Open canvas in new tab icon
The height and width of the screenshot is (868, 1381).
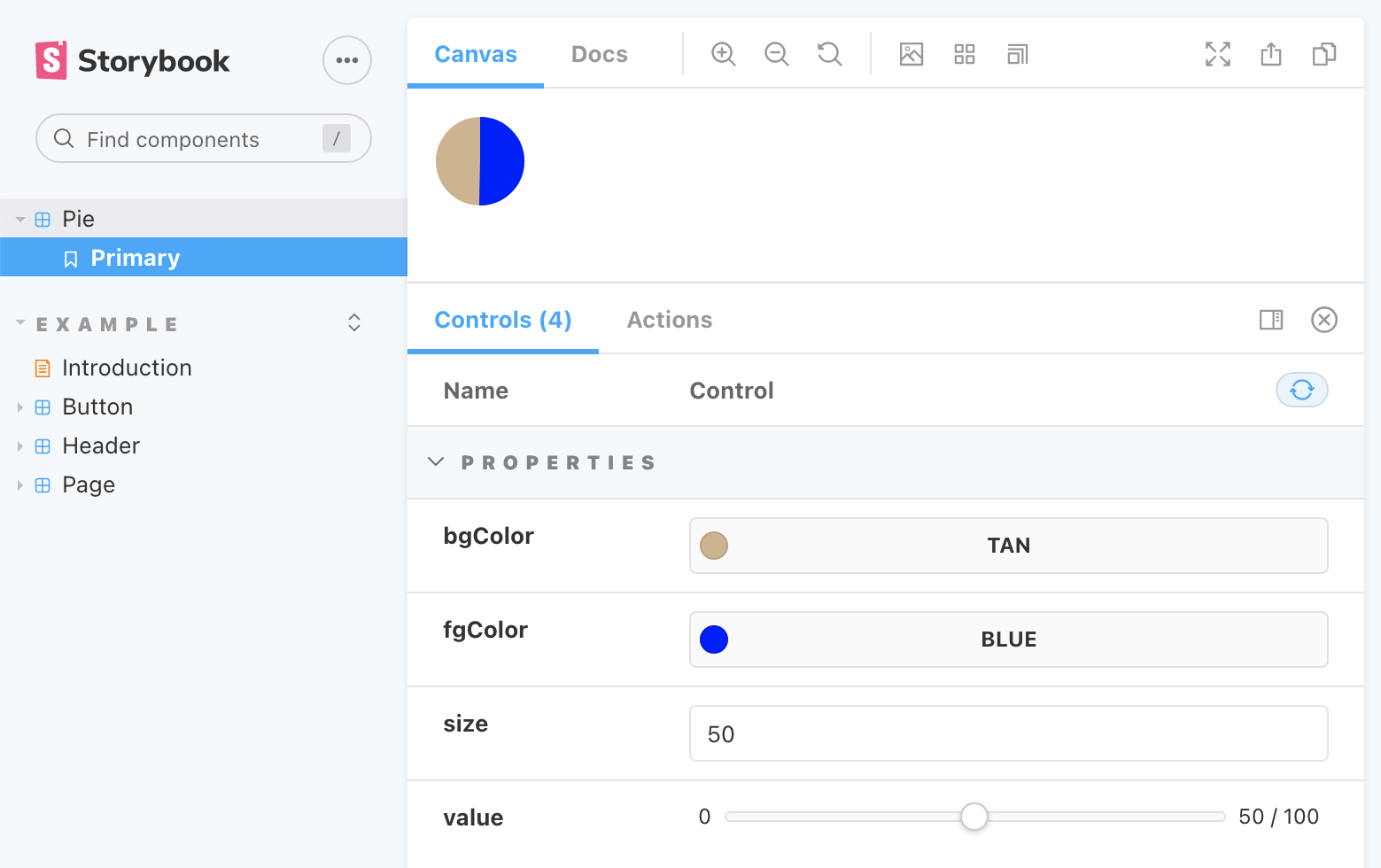1270,54
